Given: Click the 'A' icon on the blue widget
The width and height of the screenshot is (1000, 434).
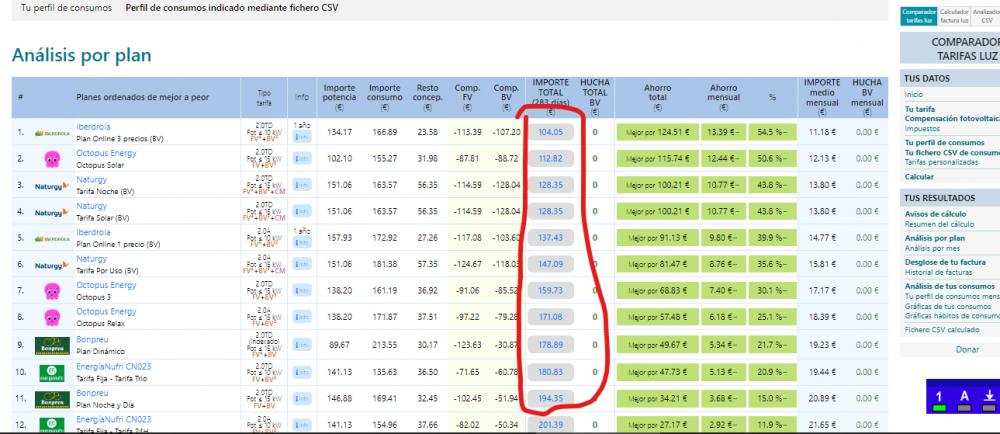Looking at the screenshot, I should 964,396.
